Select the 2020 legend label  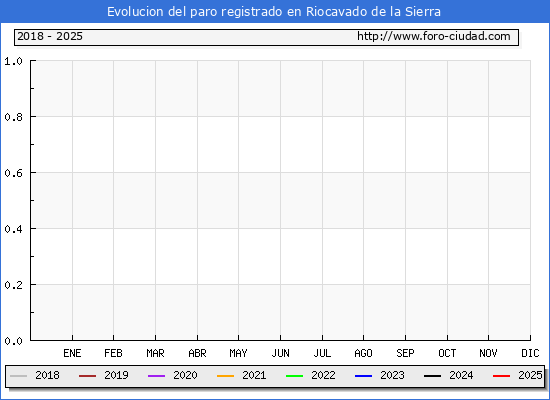click(x=185, y=375)
